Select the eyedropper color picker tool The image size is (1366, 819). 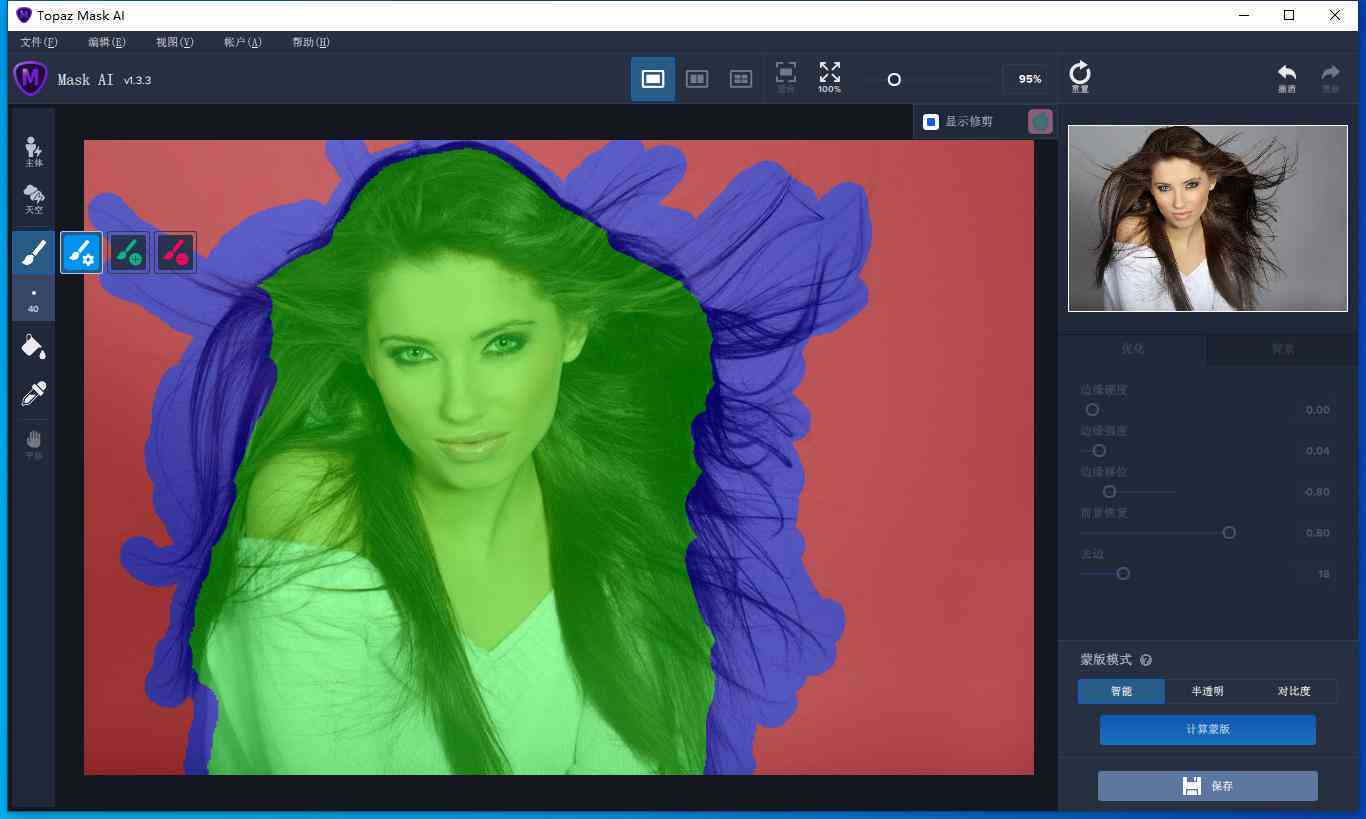[33, 393]
